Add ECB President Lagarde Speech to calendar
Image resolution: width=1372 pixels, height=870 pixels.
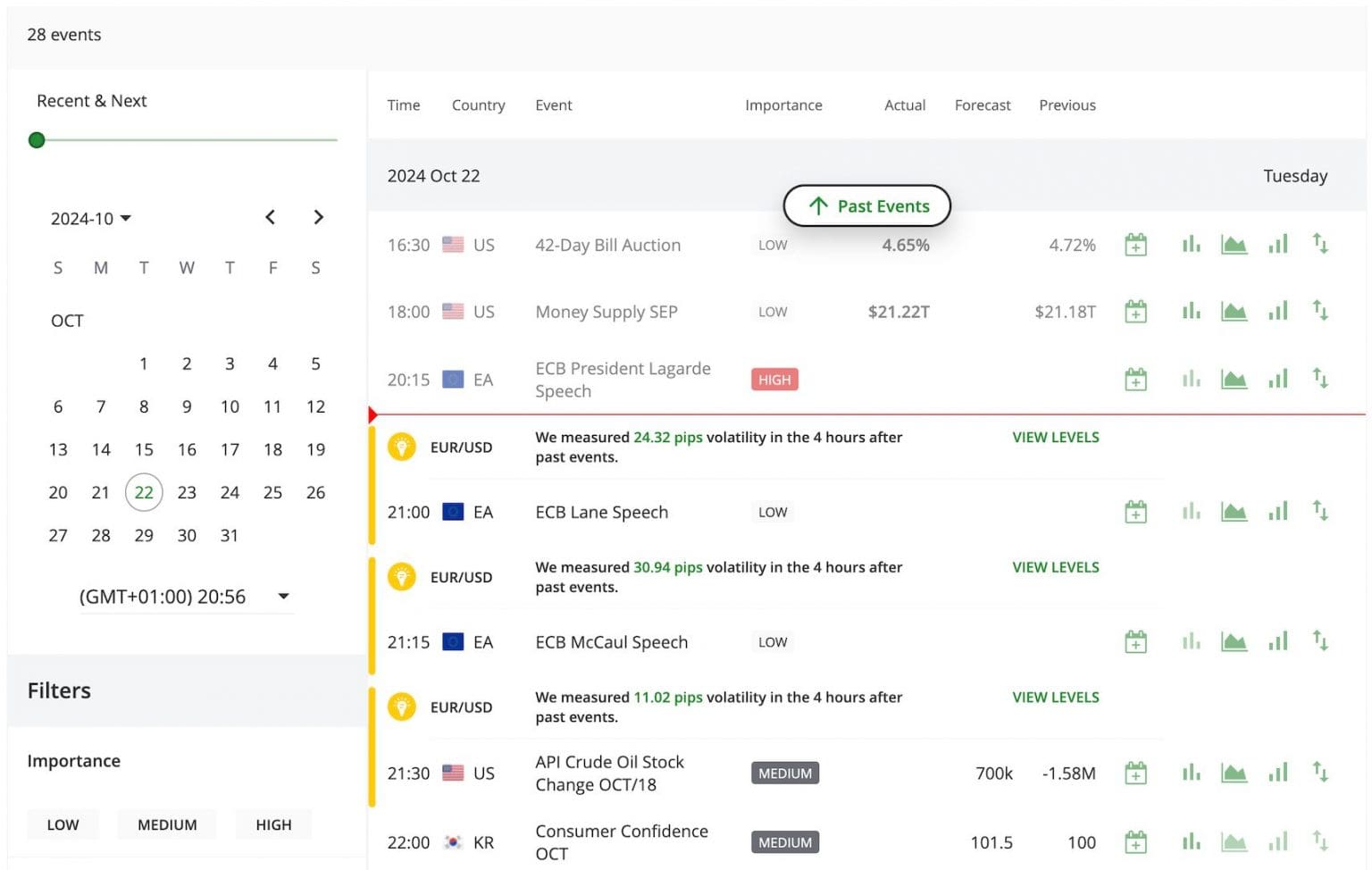pyautogui.click(x=1135, y=380)
